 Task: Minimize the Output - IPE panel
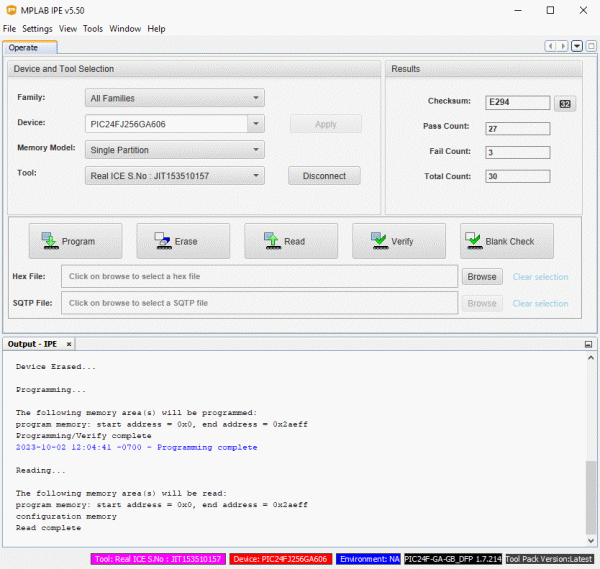click(588, 344)
